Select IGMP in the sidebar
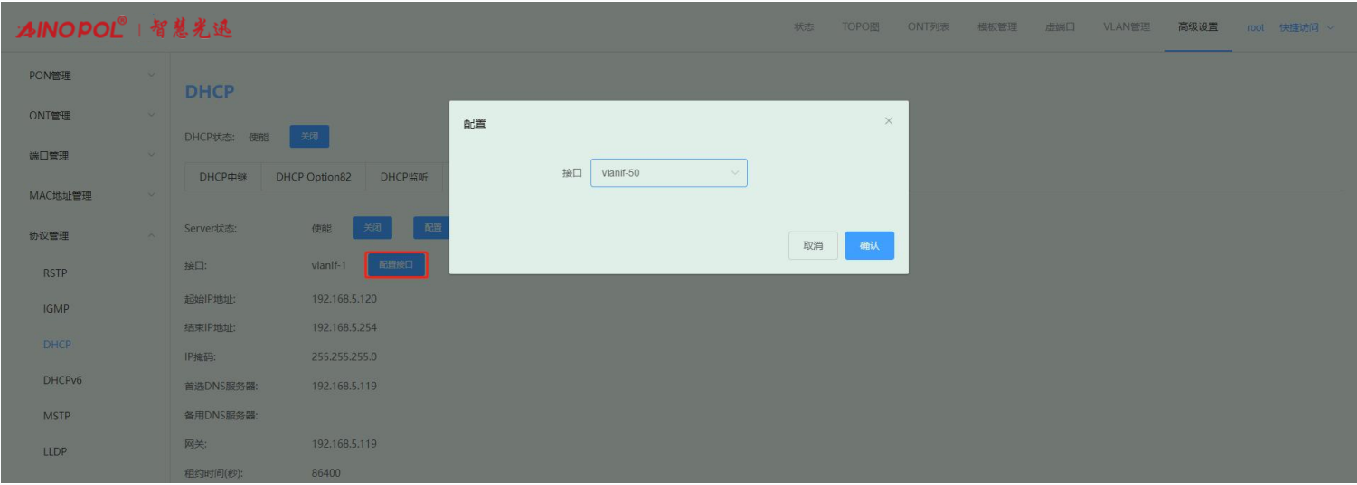Screen dimensions: 1357x485 tap(56, 309)
